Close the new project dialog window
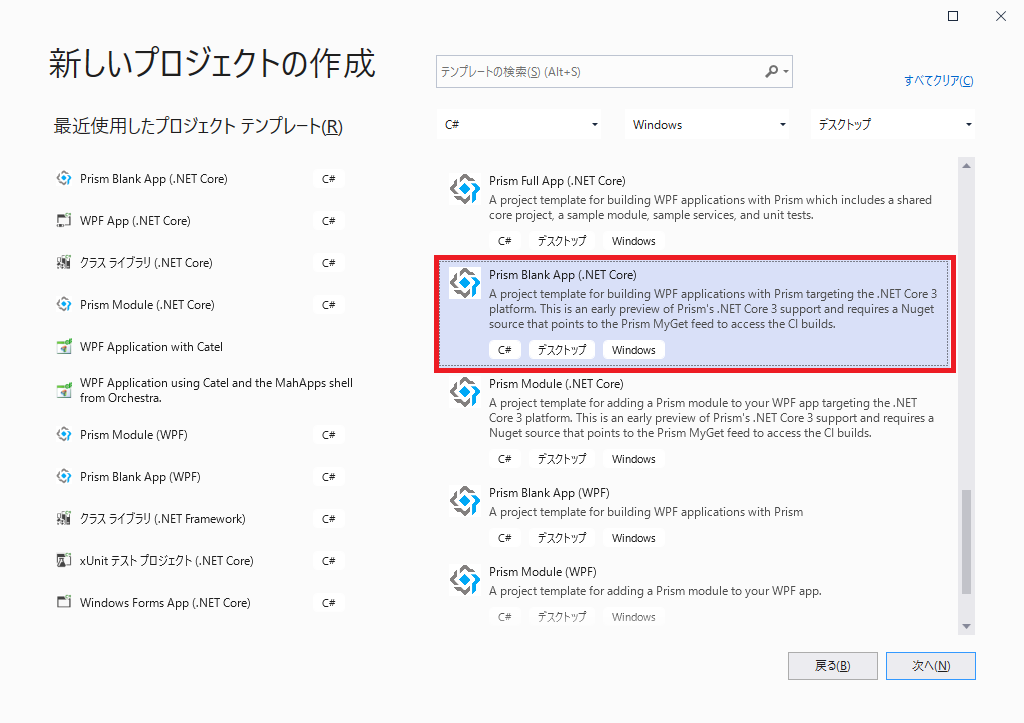The height and width of the screenshot is (723, 1024). point(1000,16)
